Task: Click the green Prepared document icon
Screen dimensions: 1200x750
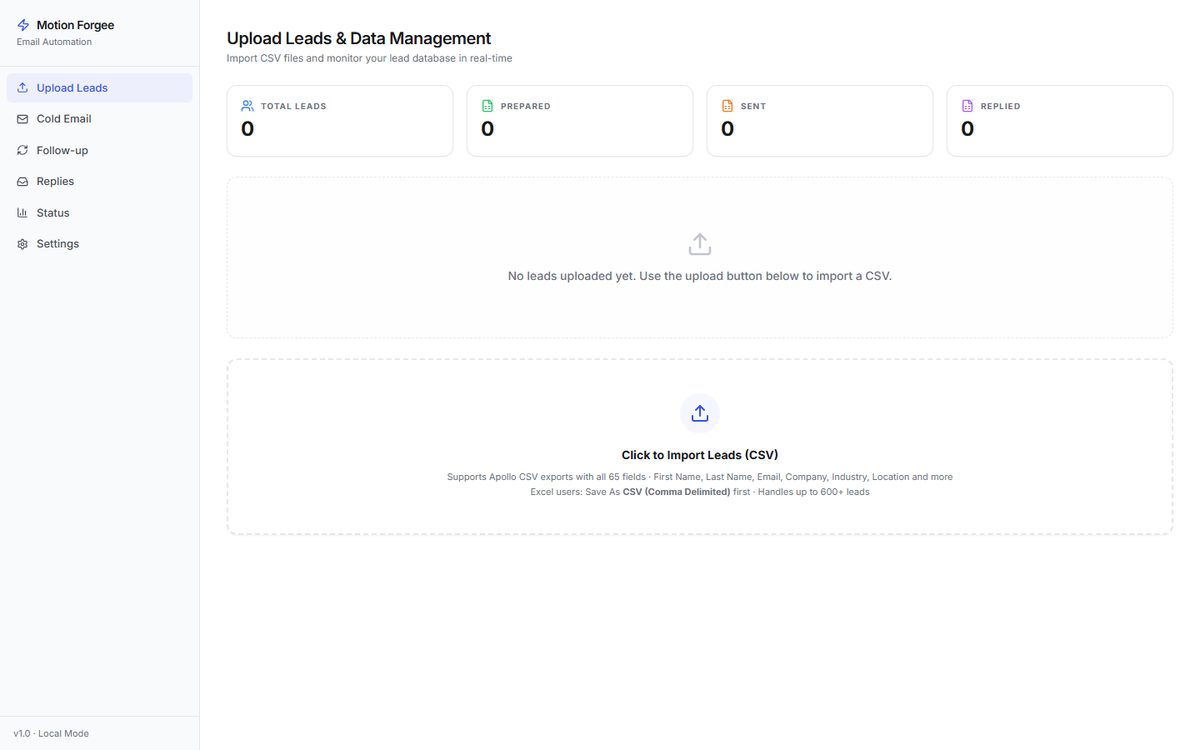Action: point(488,106)
